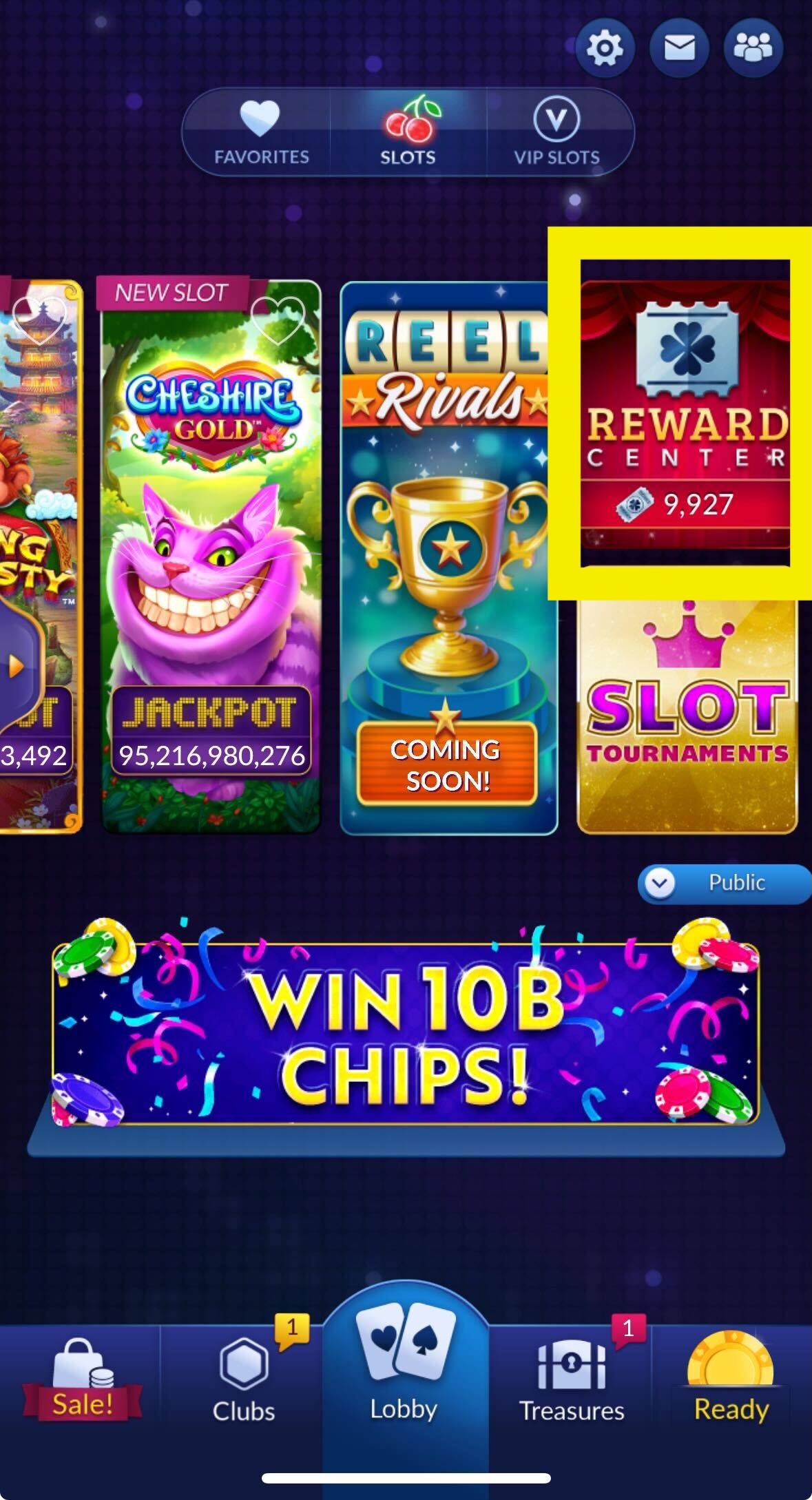Viewport: 812px width, 1500px height.
Task: Toggle the favorite heart on pagoda slot
Action: point(40,320)
